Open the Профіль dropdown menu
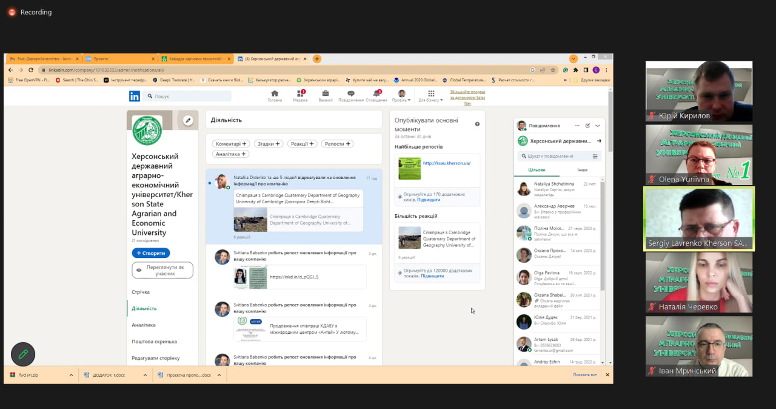 coord(401,96)
